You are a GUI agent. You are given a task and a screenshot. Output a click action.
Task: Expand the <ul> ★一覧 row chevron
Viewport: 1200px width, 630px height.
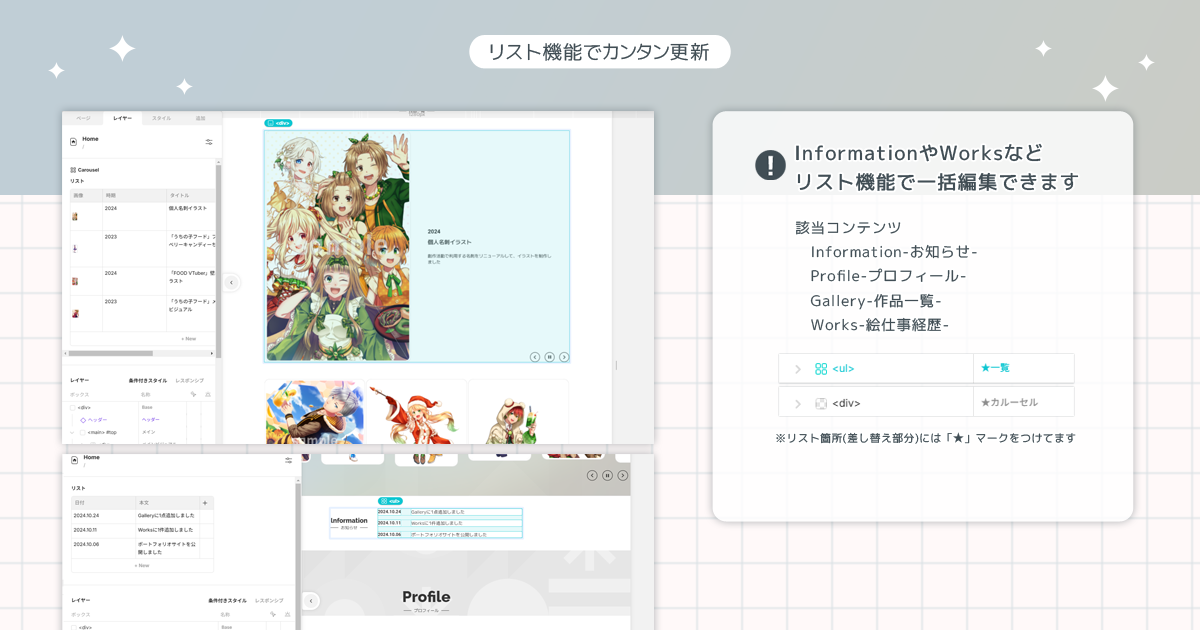[797, 369]
